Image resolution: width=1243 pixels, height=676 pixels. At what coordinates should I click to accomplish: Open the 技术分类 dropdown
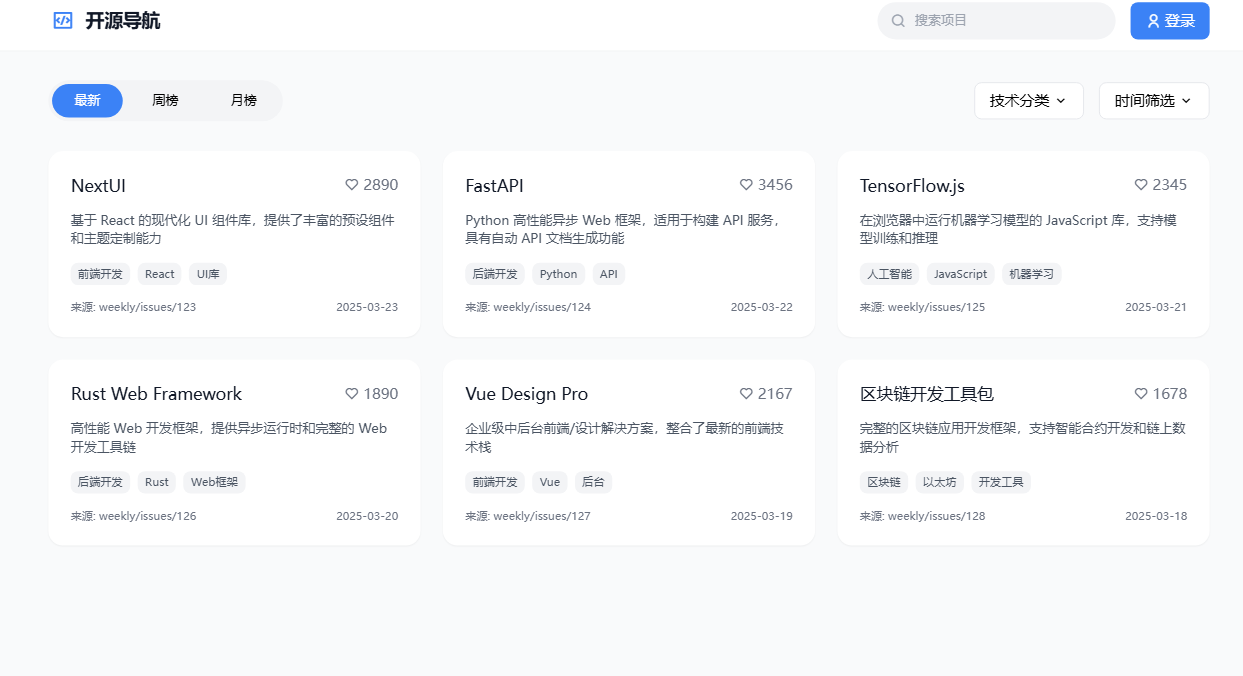1029,101
